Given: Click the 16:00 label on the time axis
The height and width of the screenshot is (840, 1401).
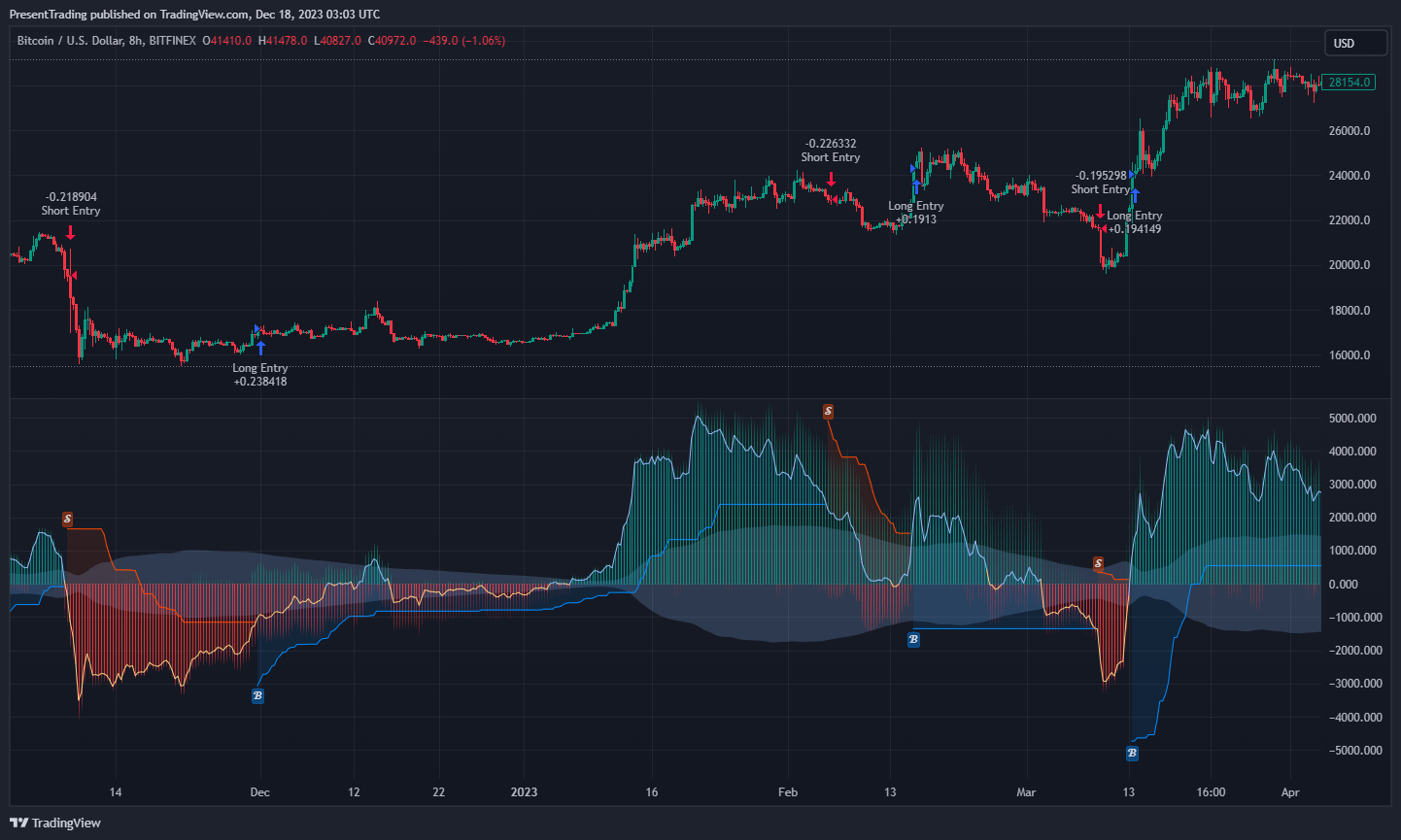Looking at the screenshot, I should (1211, 792).
